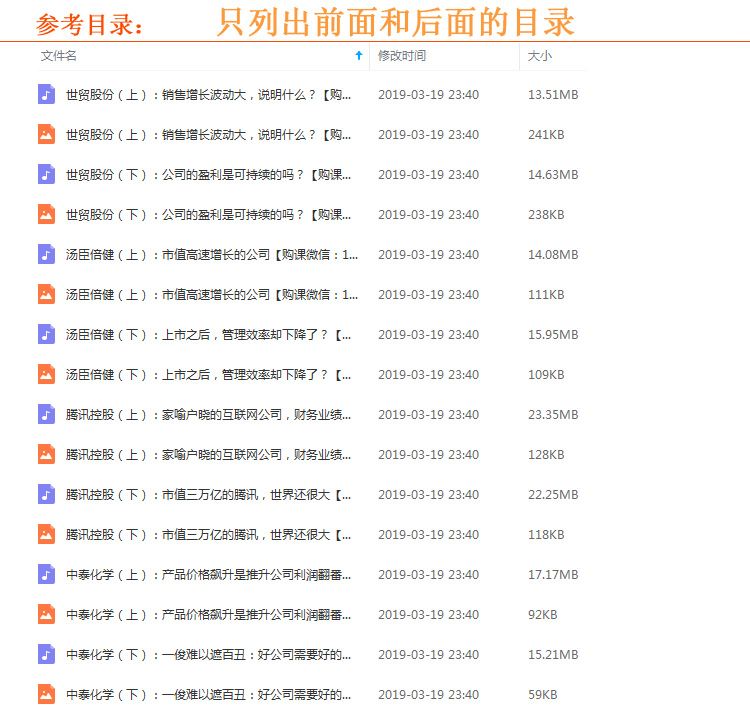This screenshot has height=725, width=750.
Task: Click the image icon for 世贸股份（上）
Action: click(46, 135)
